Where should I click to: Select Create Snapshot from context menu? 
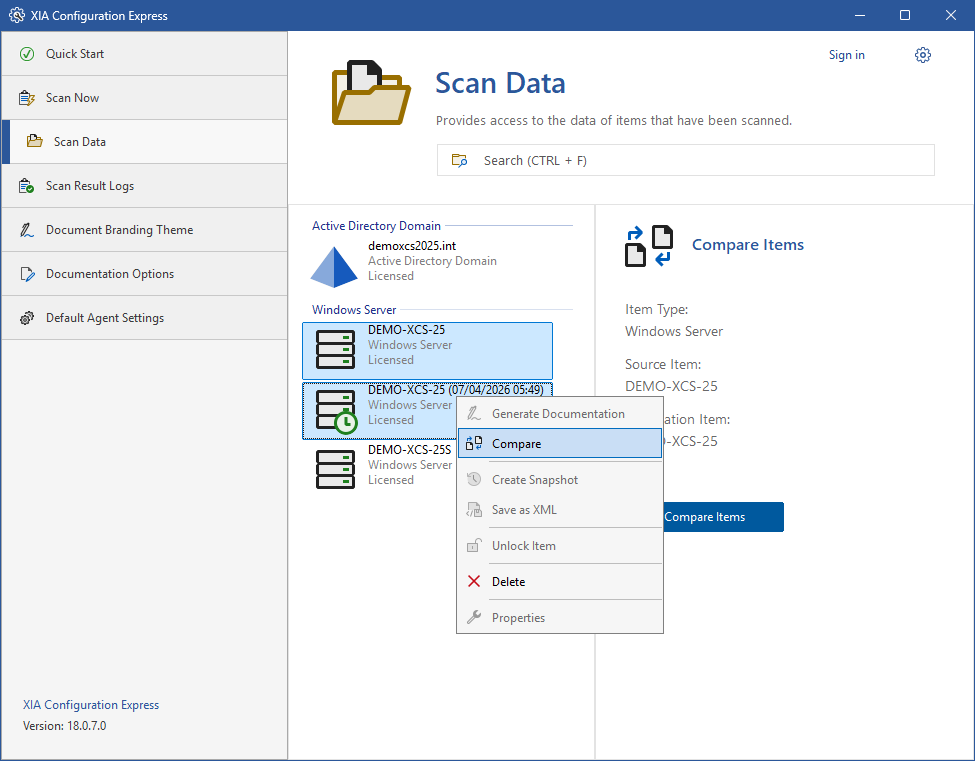tap(535, 480)
